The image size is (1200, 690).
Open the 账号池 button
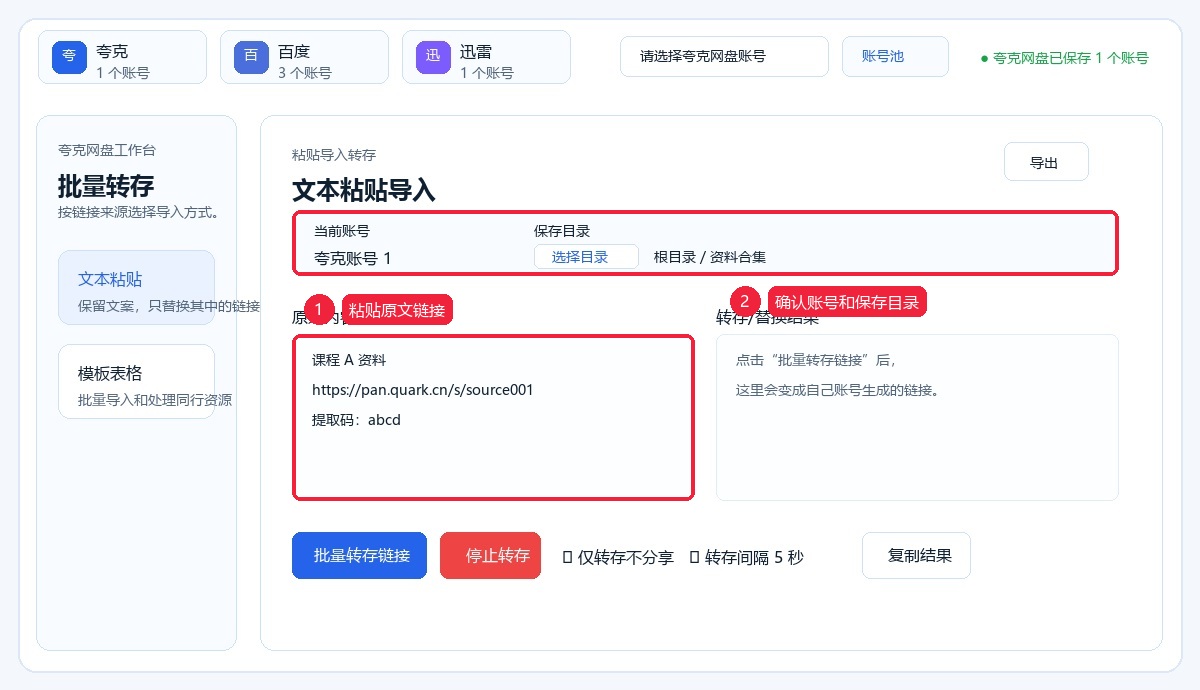(895, 57)
